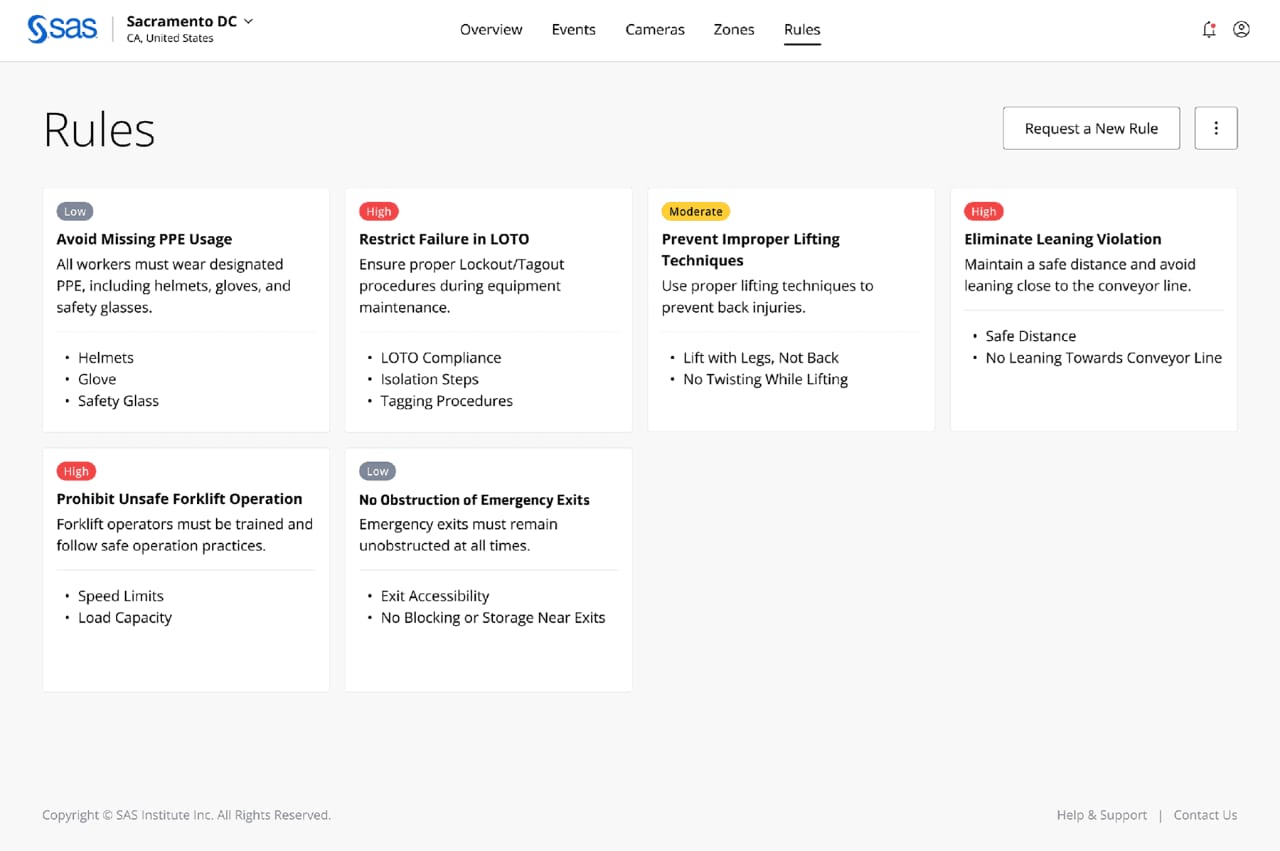This screenshot has height=851, width=1280.
Task: Click the Eliminate Leaning Violation card title
Action: click(1062, 239)
